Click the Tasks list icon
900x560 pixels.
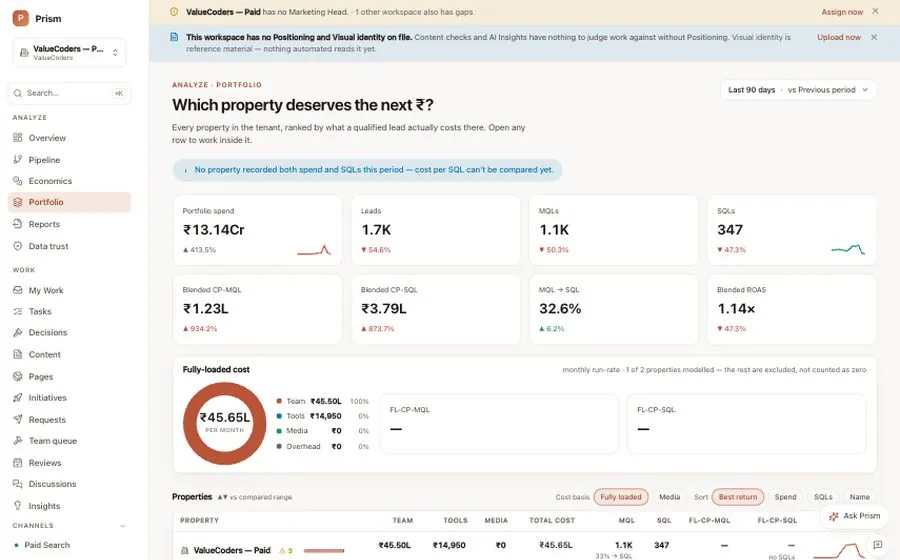click(x=18, y=311)
